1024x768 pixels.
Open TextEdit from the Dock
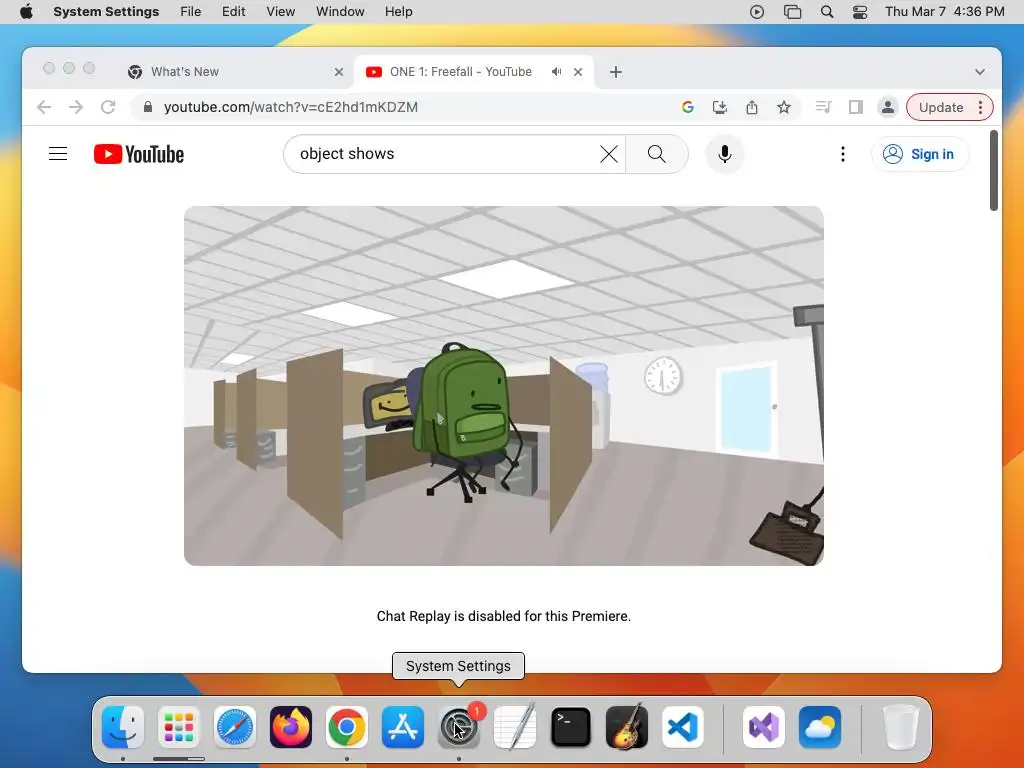(515, 727)
